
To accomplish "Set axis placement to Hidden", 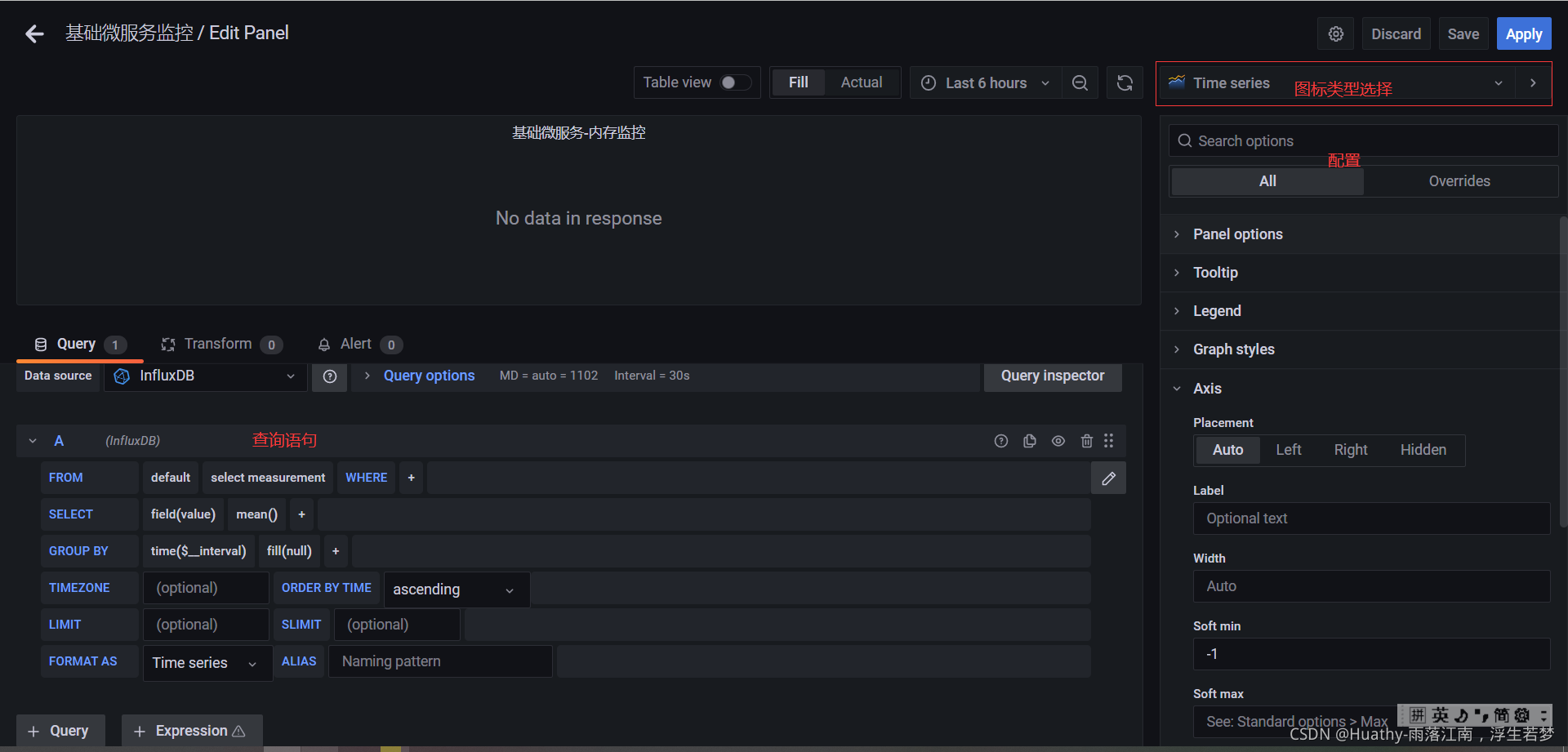I will [1423, 450].
